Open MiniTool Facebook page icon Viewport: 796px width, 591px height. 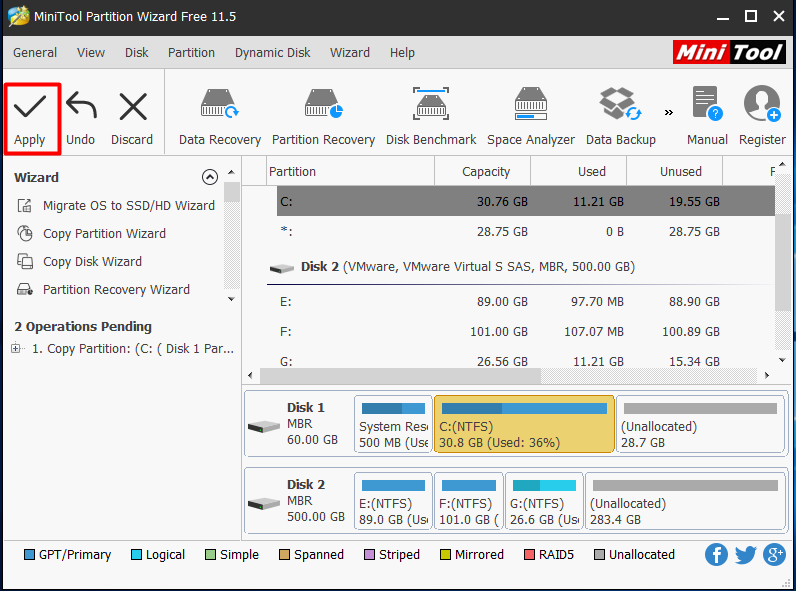click(716, 554)
